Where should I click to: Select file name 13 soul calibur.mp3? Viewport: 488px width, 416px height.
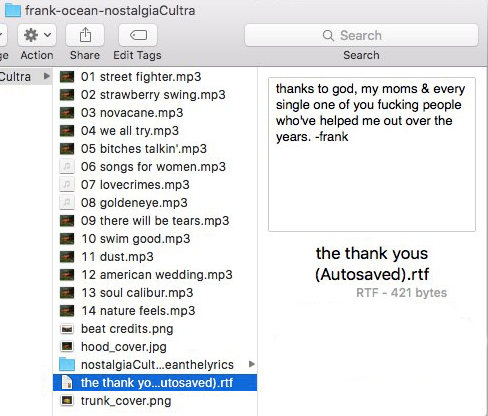pyautogui.click(x=137, y=293)
